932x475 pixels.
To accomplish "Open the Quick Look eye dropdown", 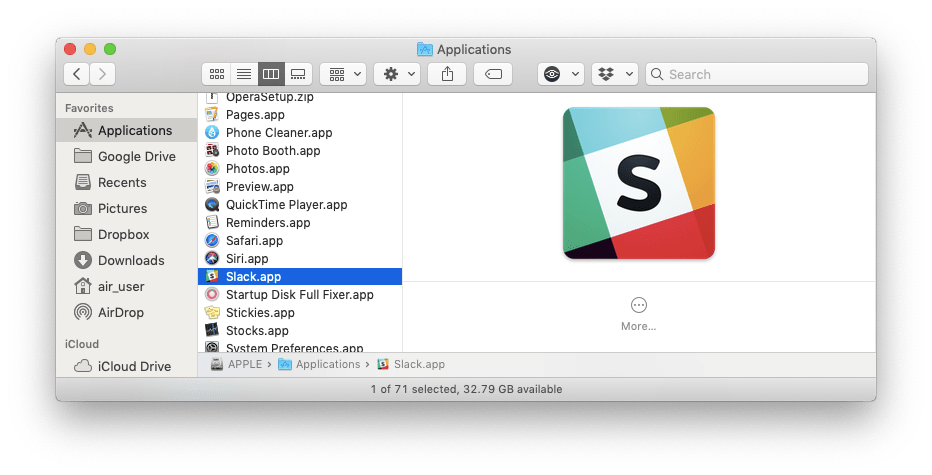I will [x=561, y=74].
